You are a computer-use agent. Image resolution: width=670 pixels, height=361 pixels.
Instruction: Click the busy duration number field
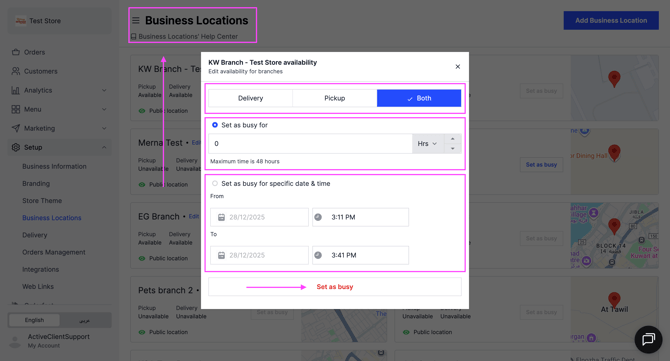pos(310,144)
